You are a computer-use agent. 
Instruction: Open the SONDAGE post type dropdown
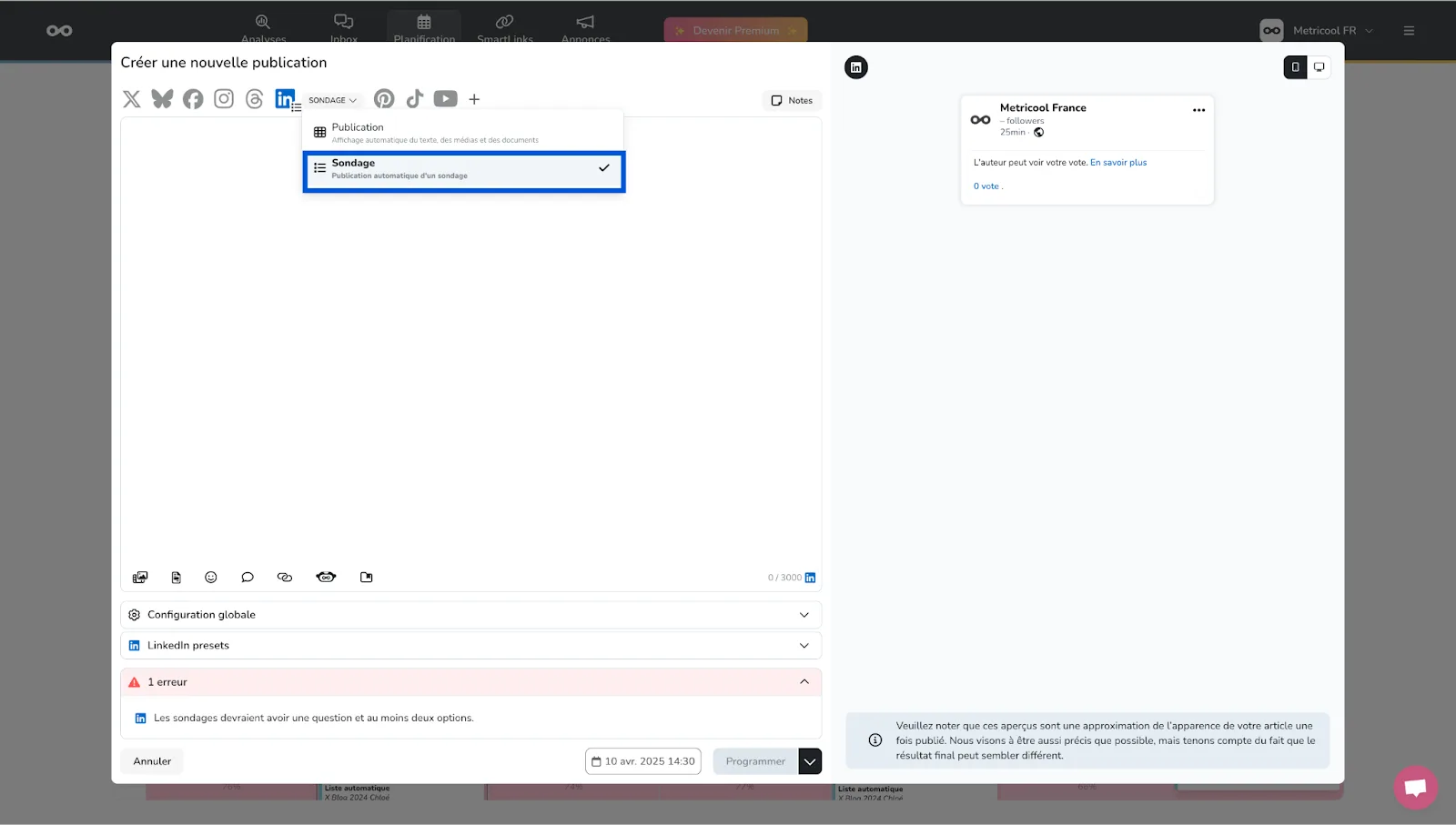(x=332, y=100)
